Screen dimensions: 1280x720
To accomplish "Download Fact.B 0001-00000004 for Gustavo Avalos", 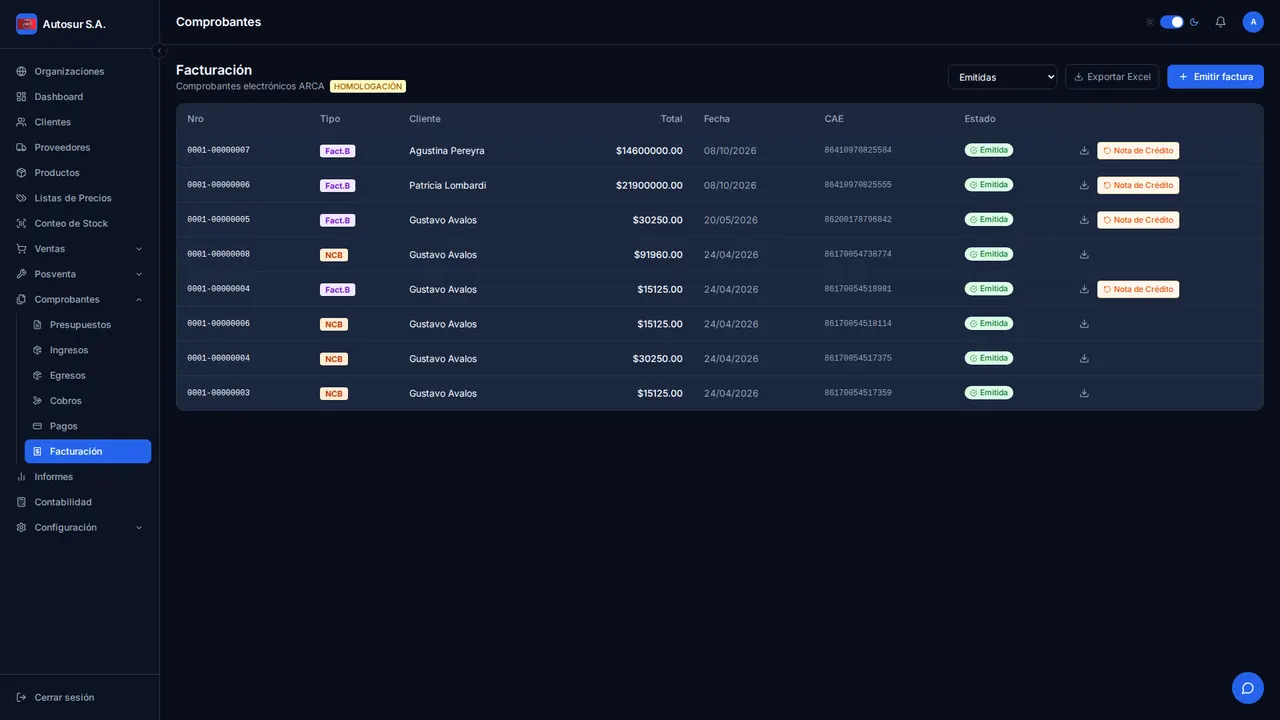I will (x=1084, y=289).
